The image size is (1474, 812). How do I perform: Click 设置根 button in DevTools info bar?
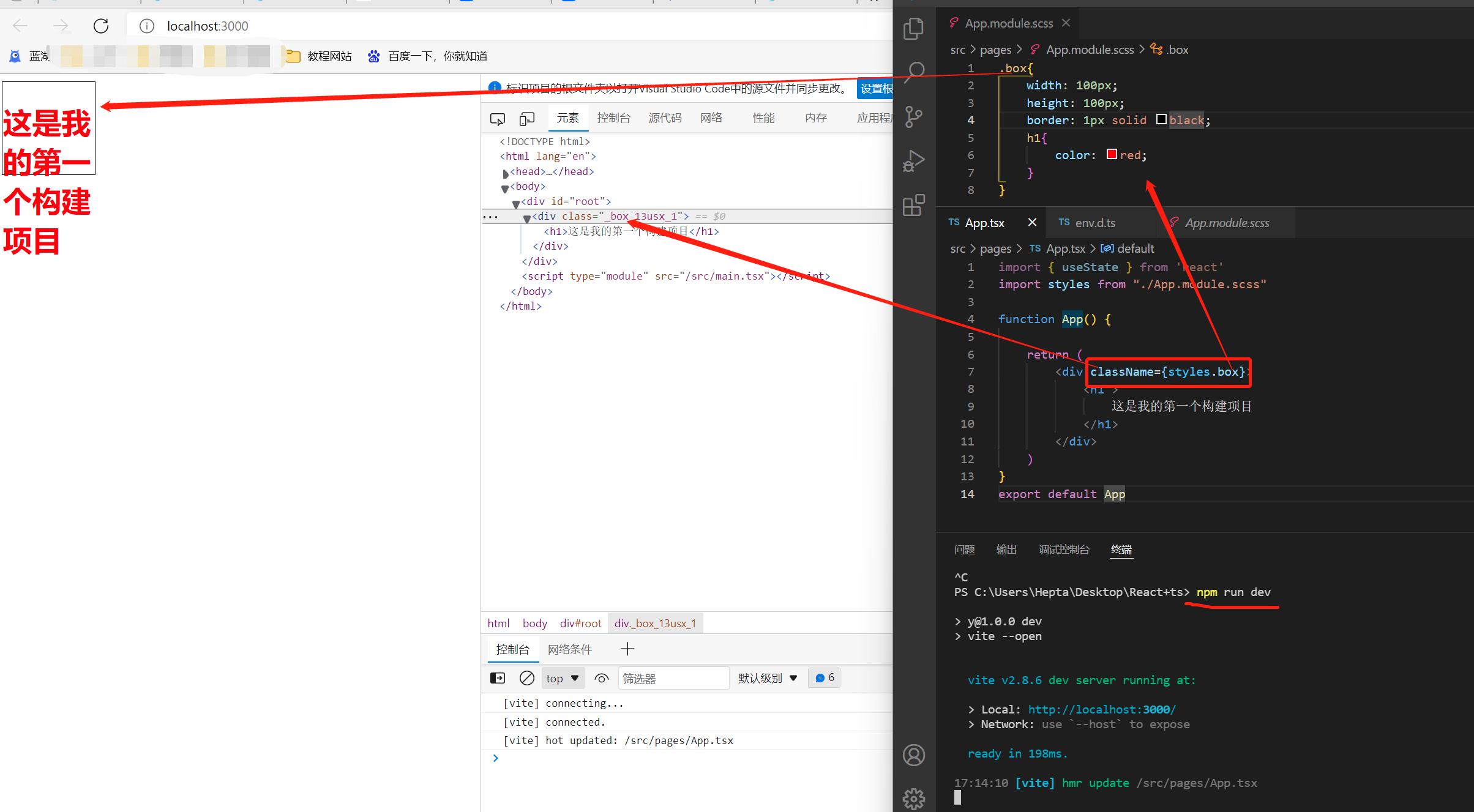tap(875, 89)
